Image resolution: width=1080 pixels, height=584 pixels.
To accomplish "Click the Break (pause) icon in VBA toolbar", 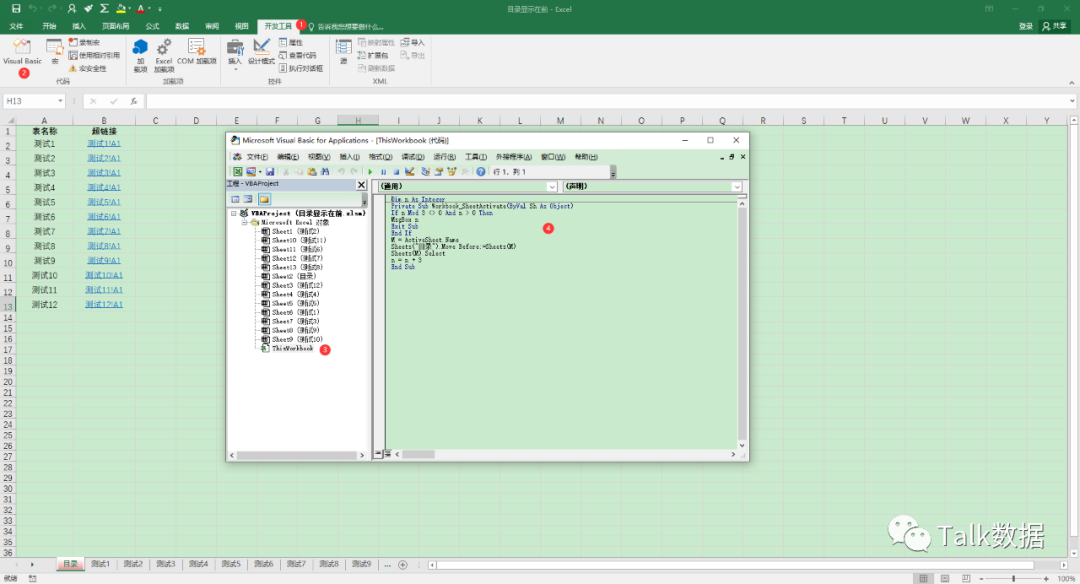I will coord(383,171).
